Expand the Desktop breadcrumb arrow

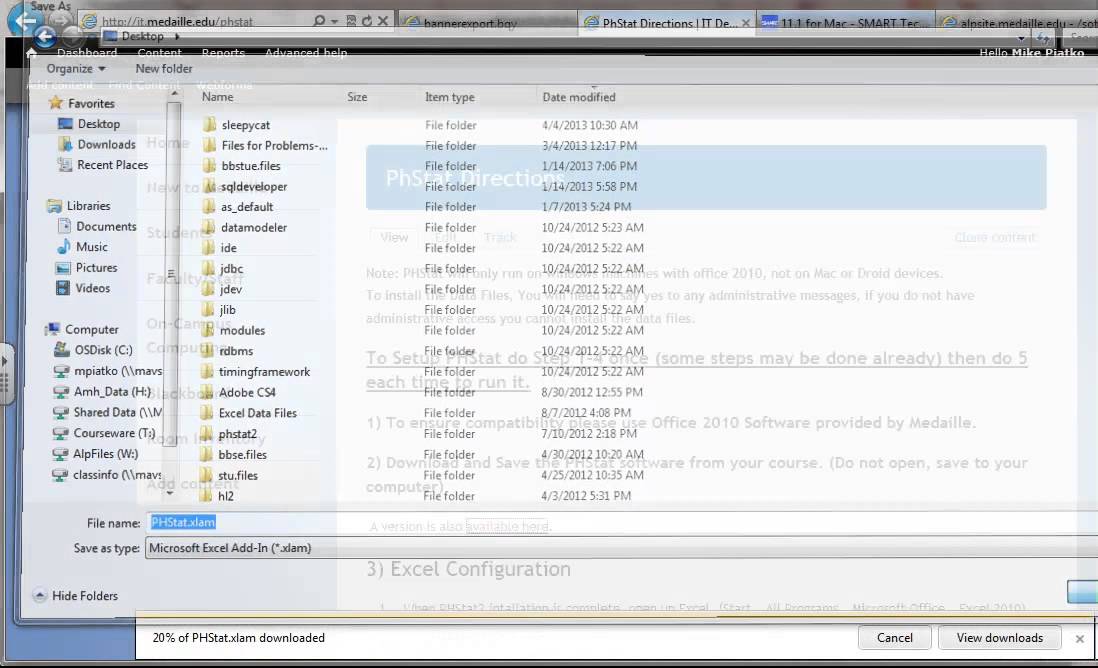[x=177, y=36]
